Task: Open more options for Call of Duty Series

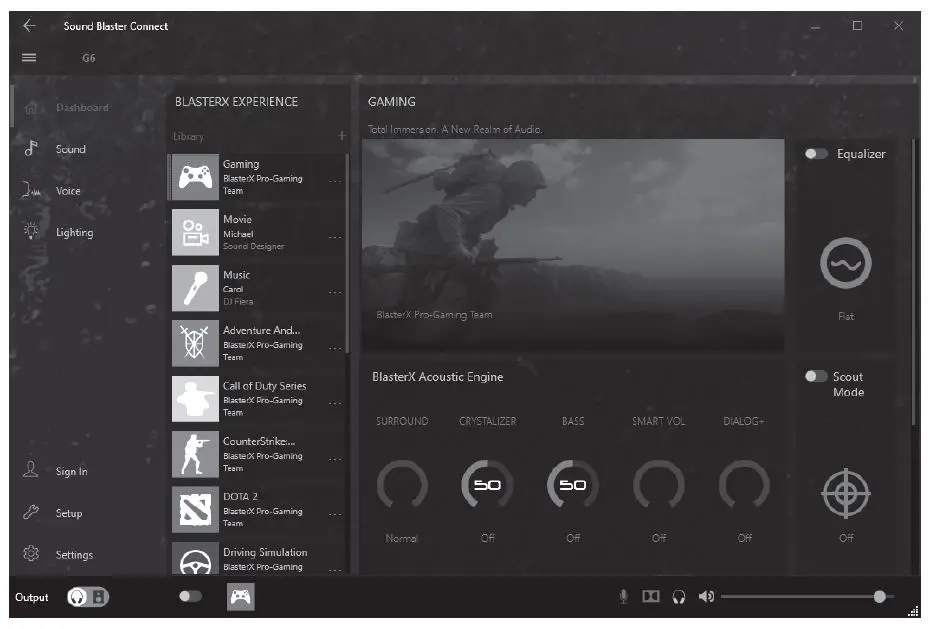Action: click(x=335, y=404)
